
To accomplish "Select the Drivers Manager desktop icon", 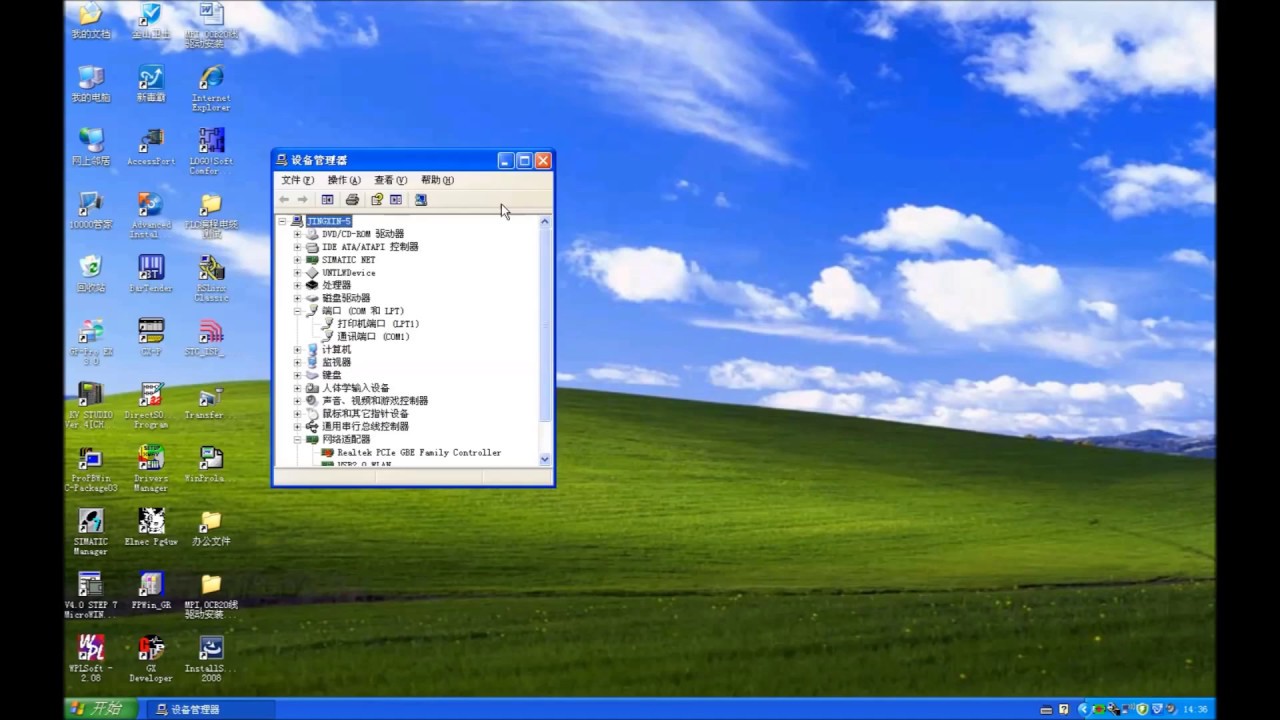I will coord(151,468).
